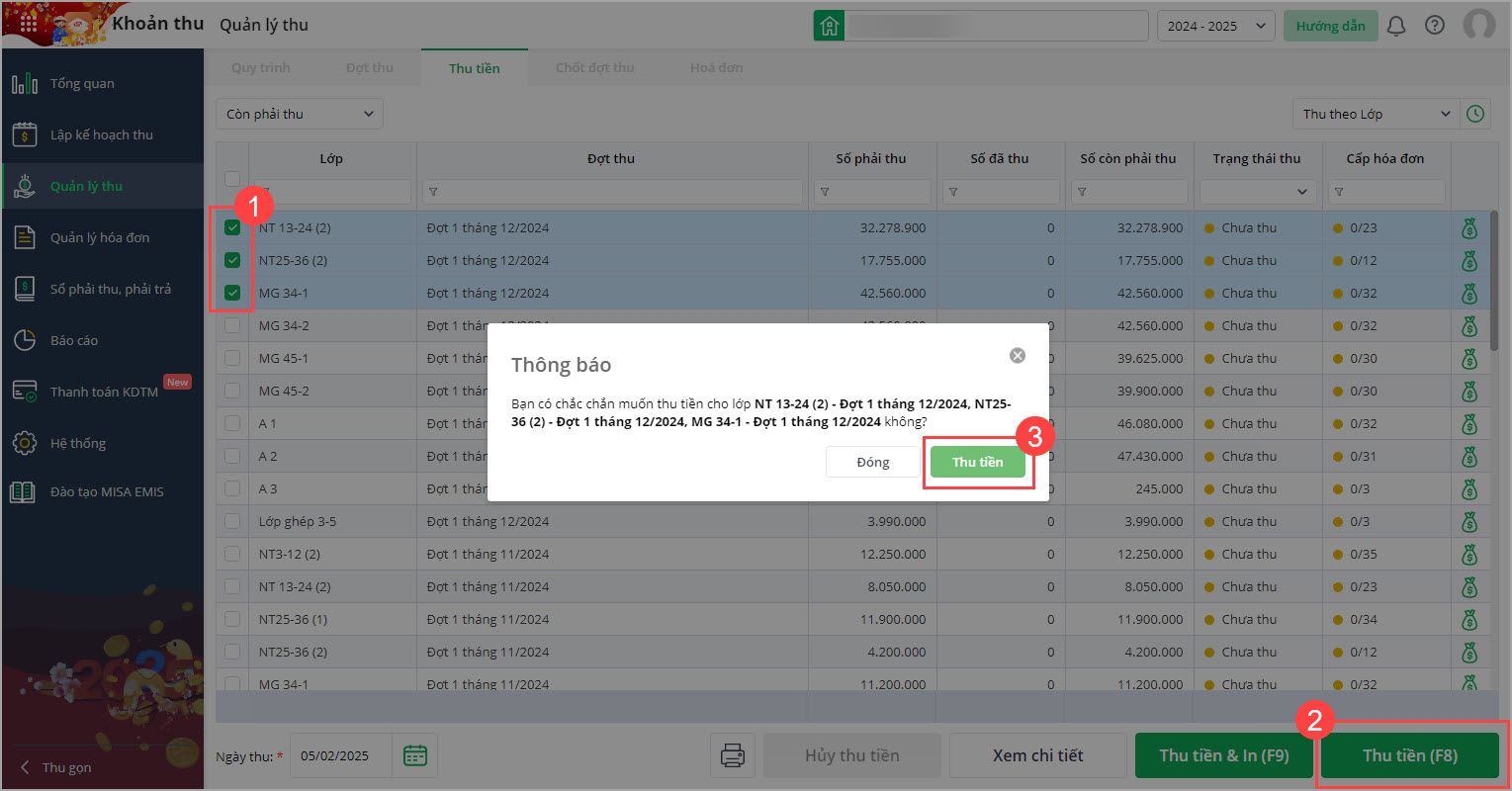Image resolution: width=1512 pixels, height=791 pixels.
Task: Click the Cấp hóa đơn column filter field
Action: 1385,192
